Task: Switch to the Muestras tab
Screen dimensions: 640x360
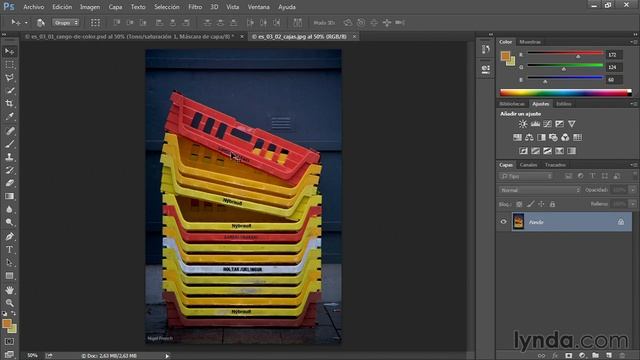Action: click(530, 42)
